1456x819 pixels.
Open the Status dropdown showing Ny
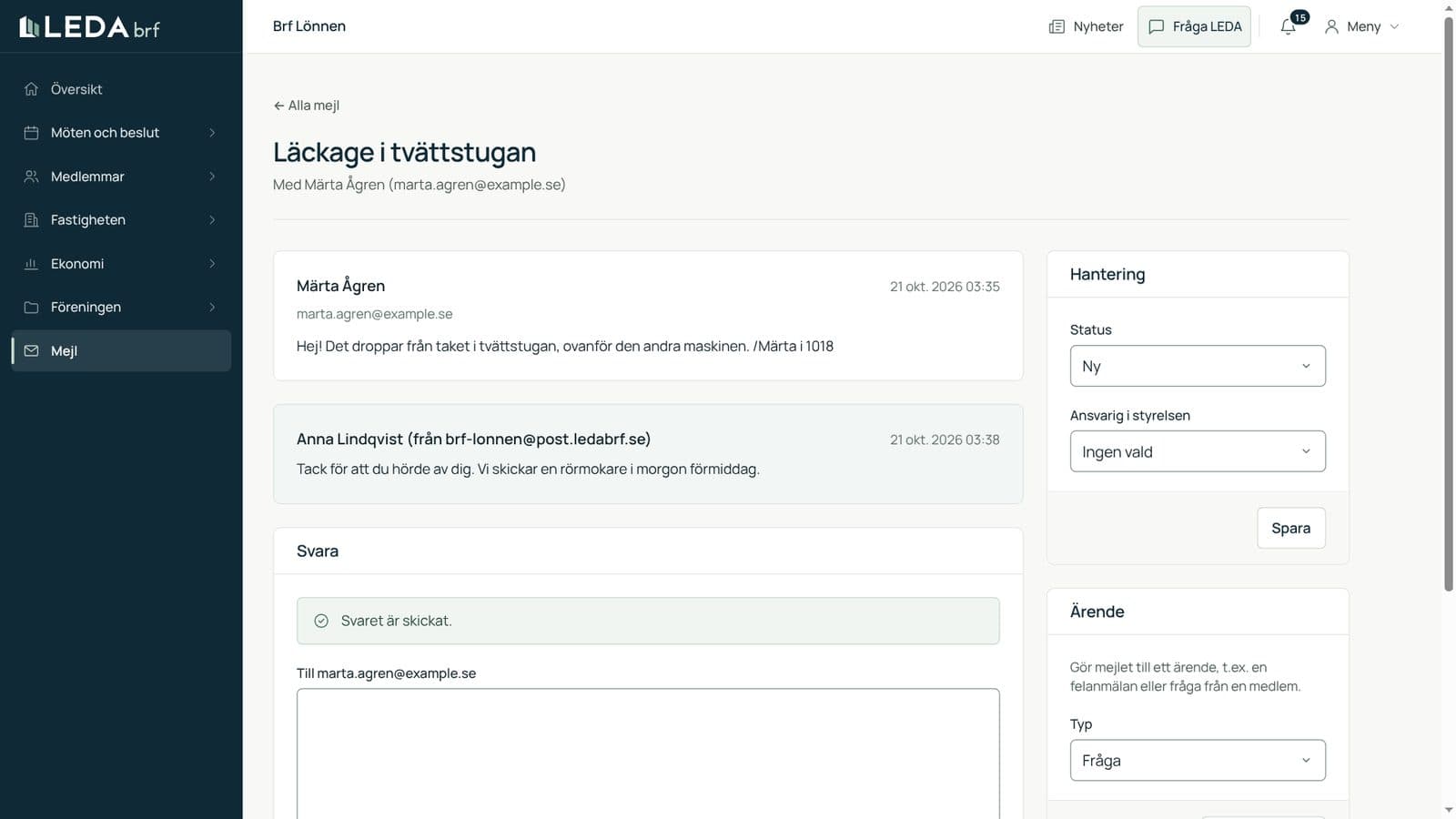(1198, 366)
